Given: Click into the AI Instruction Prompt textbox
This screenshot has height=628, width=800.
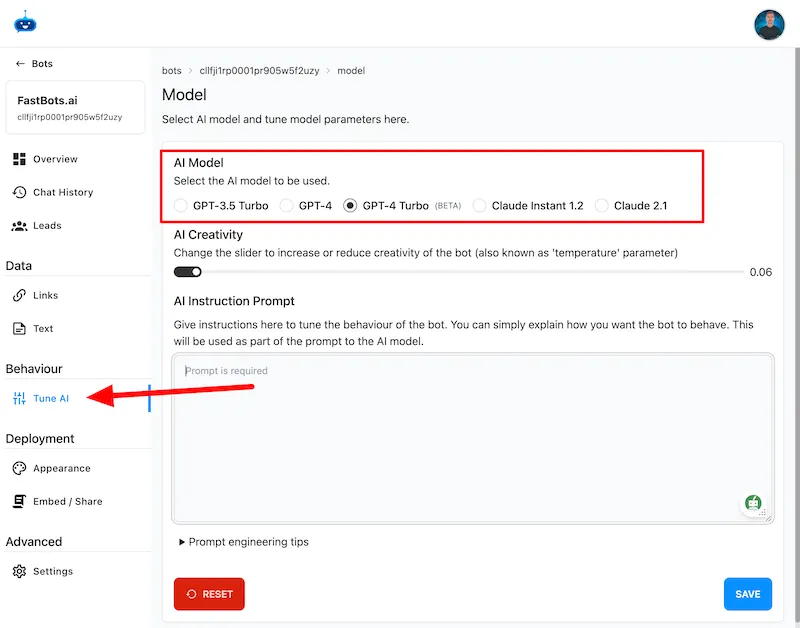Looking at the screenshot, I should (x=472, y=437).
